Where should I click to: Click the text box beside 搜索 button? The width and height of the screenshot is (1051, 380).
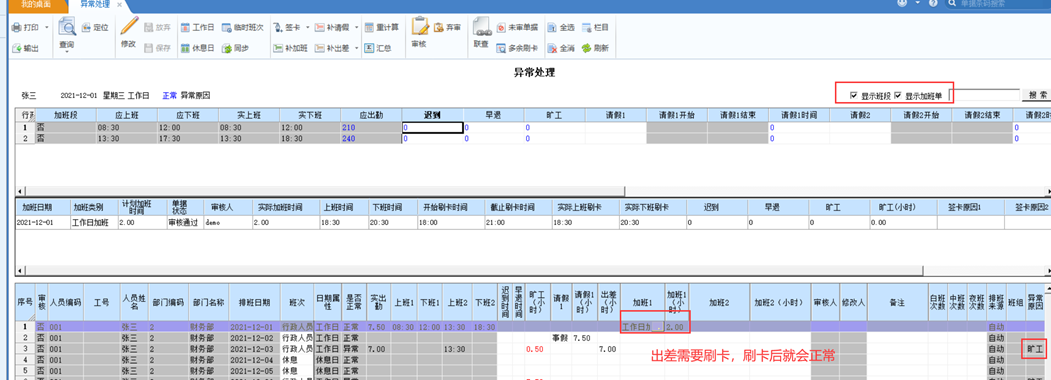(x=984, y=96)
